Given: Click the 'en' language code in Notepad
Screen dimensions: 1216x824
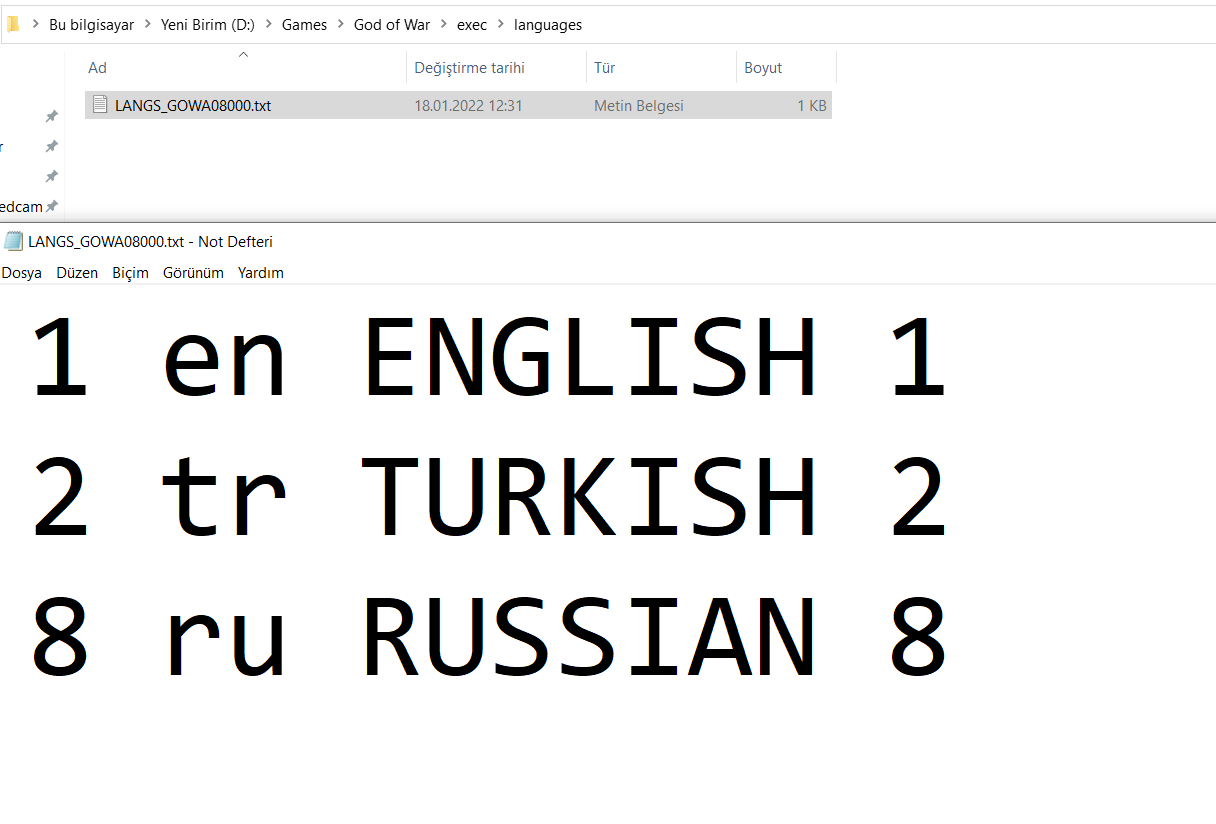Looking at the screenshot, I should (225, 365).
